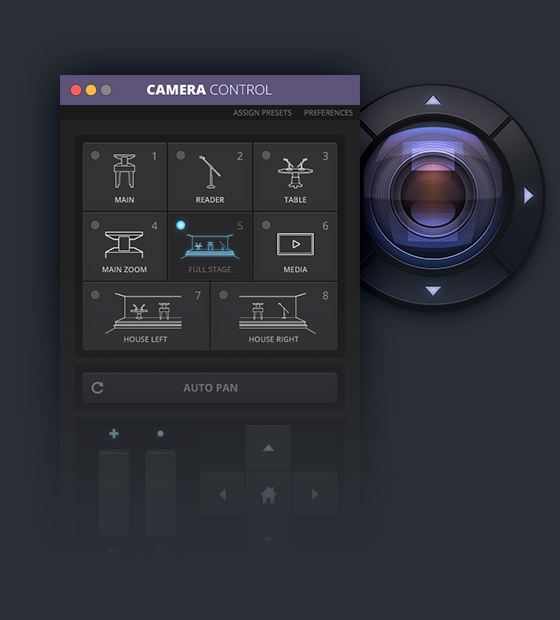Image resolution: width=560 pixels, height=620 pixels.
Task: Toggle indicator dot on Media preset
Action: 266,225
